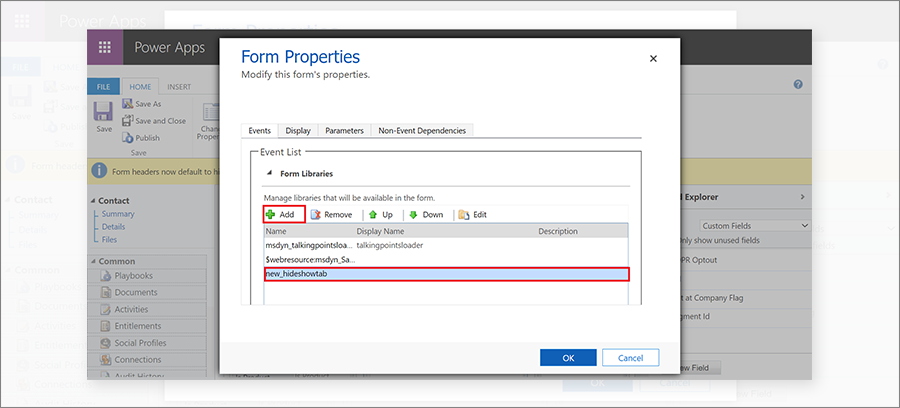Switch to the Parameters tab
The height and width of the screenshot is (408, 900).
pyautogui.click(x=344, y=131)
